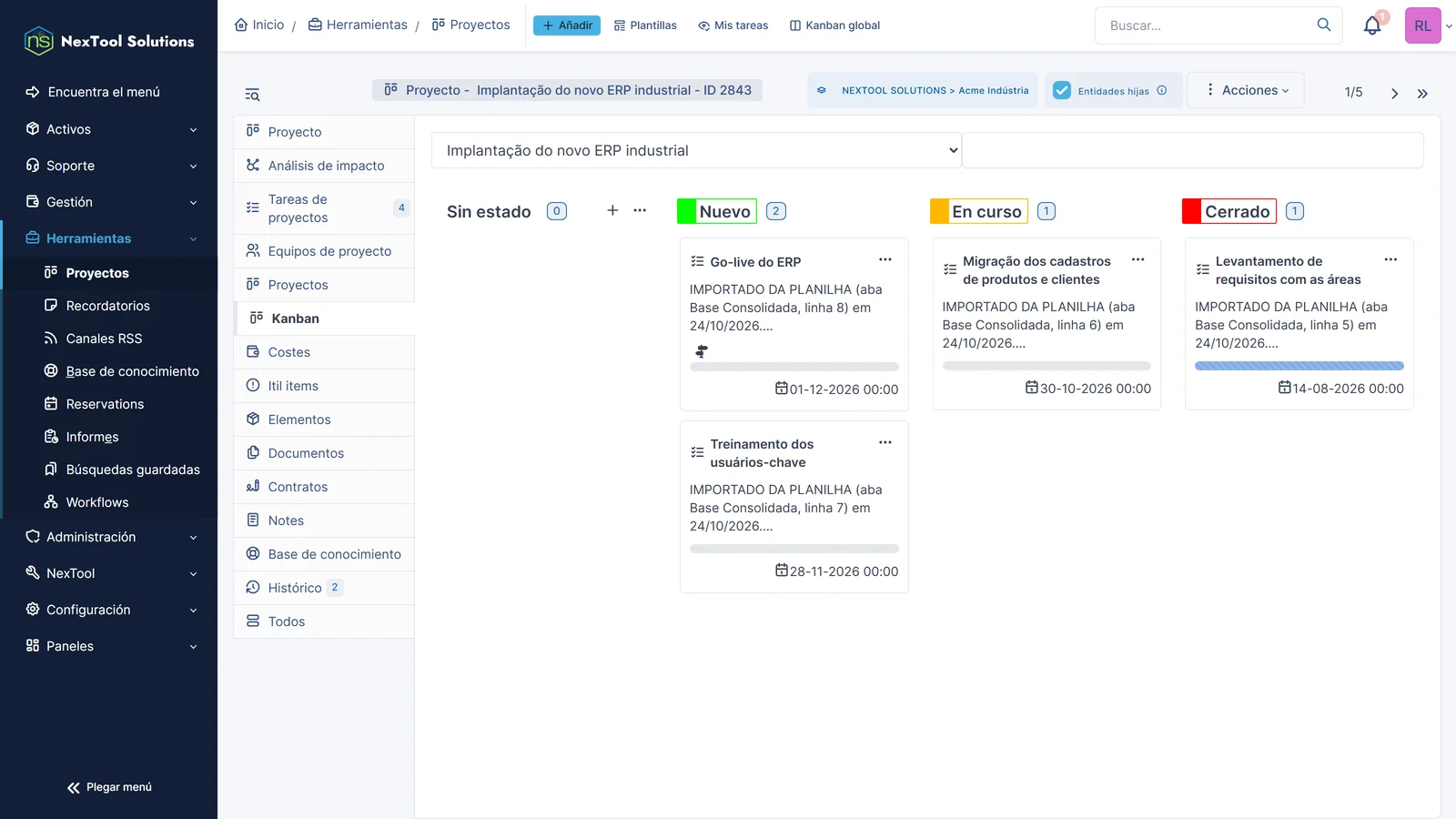Open Kanban global view

(x=835, y=25)
